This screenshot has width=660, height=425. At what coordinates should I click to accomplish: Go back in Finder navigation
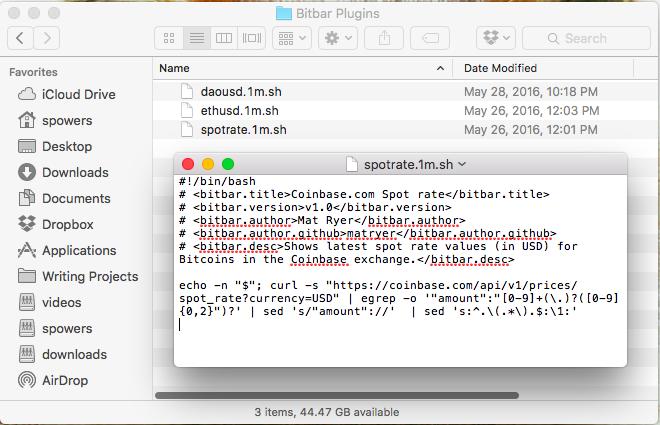(20, 38)
